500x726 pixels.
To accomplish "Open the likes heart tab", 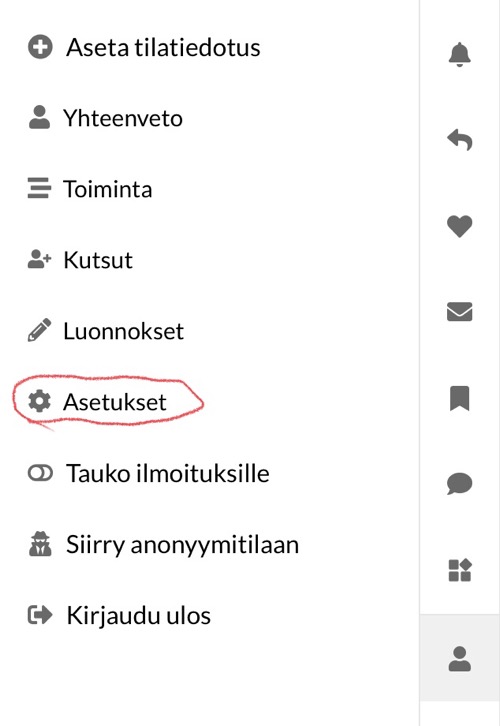I will tap(459, 226).
